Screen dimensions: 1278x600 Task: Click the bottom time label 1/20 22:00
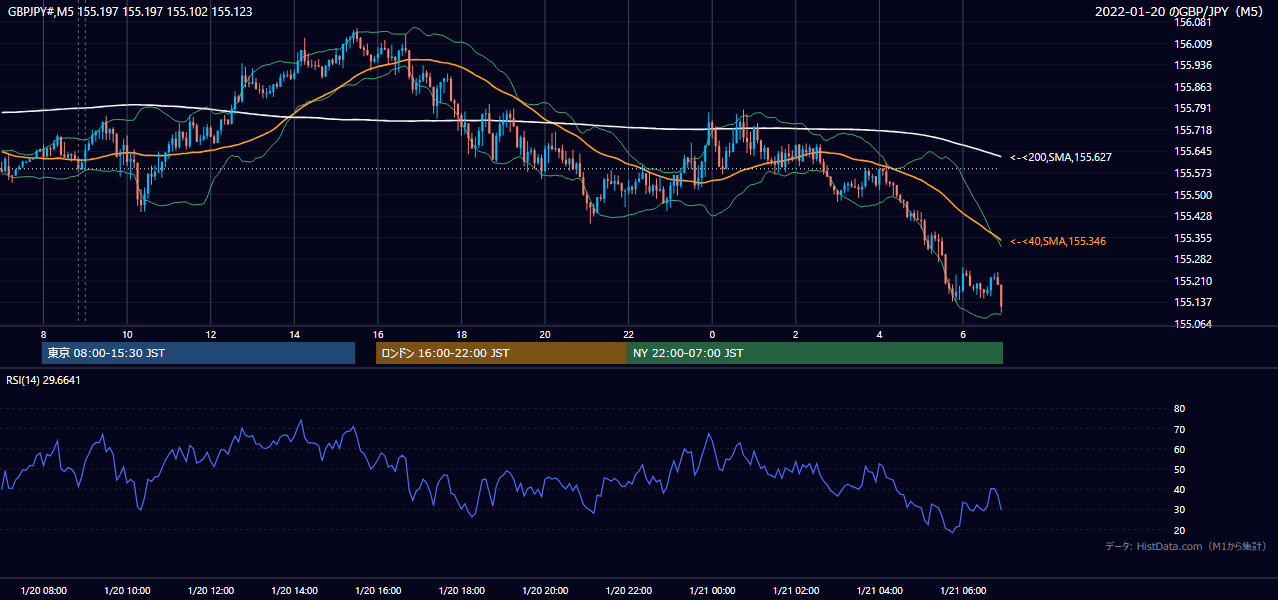[628, 591]
